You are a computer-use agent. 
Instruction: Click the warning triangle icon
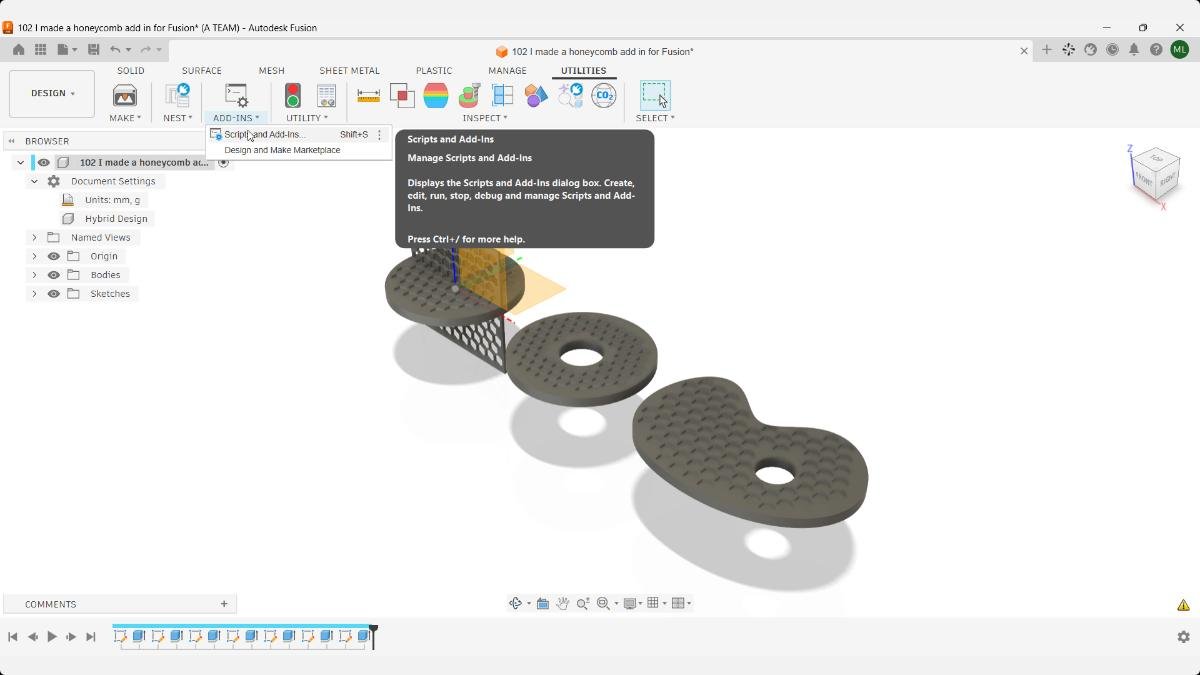(1183, 605)
